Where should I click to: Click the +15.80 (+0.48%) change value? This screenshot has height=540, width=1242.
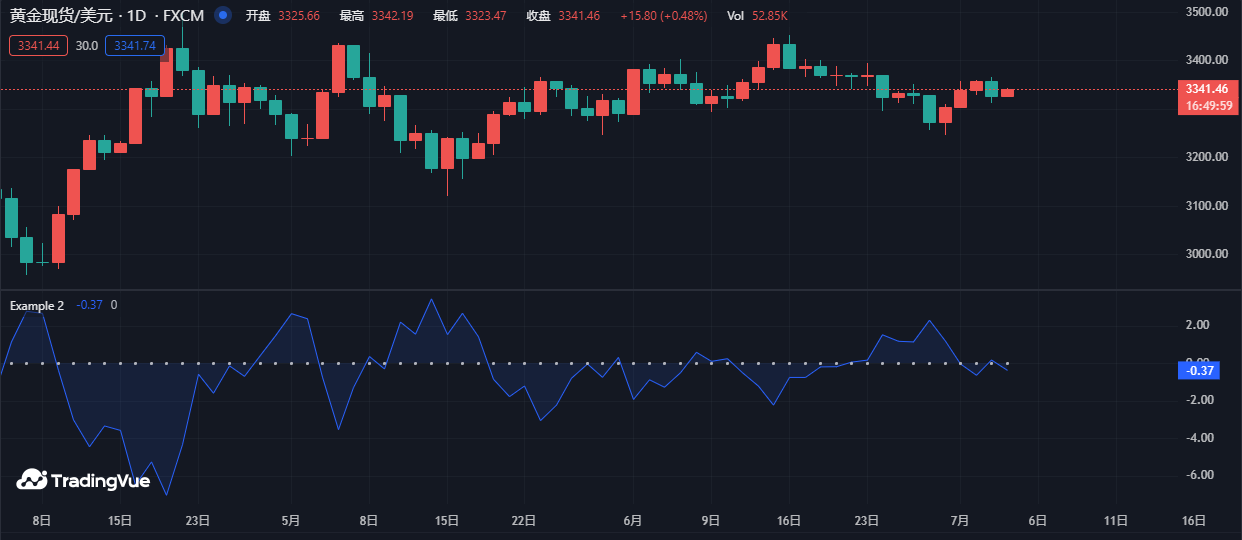tap(663, 16)
